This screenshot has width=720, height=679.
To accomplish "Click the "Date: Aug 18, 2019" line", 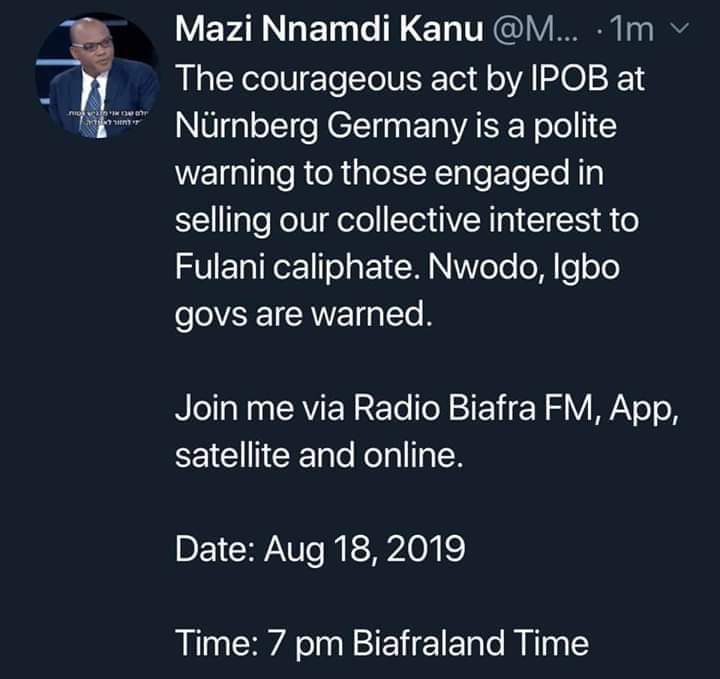I will point(320,548).
